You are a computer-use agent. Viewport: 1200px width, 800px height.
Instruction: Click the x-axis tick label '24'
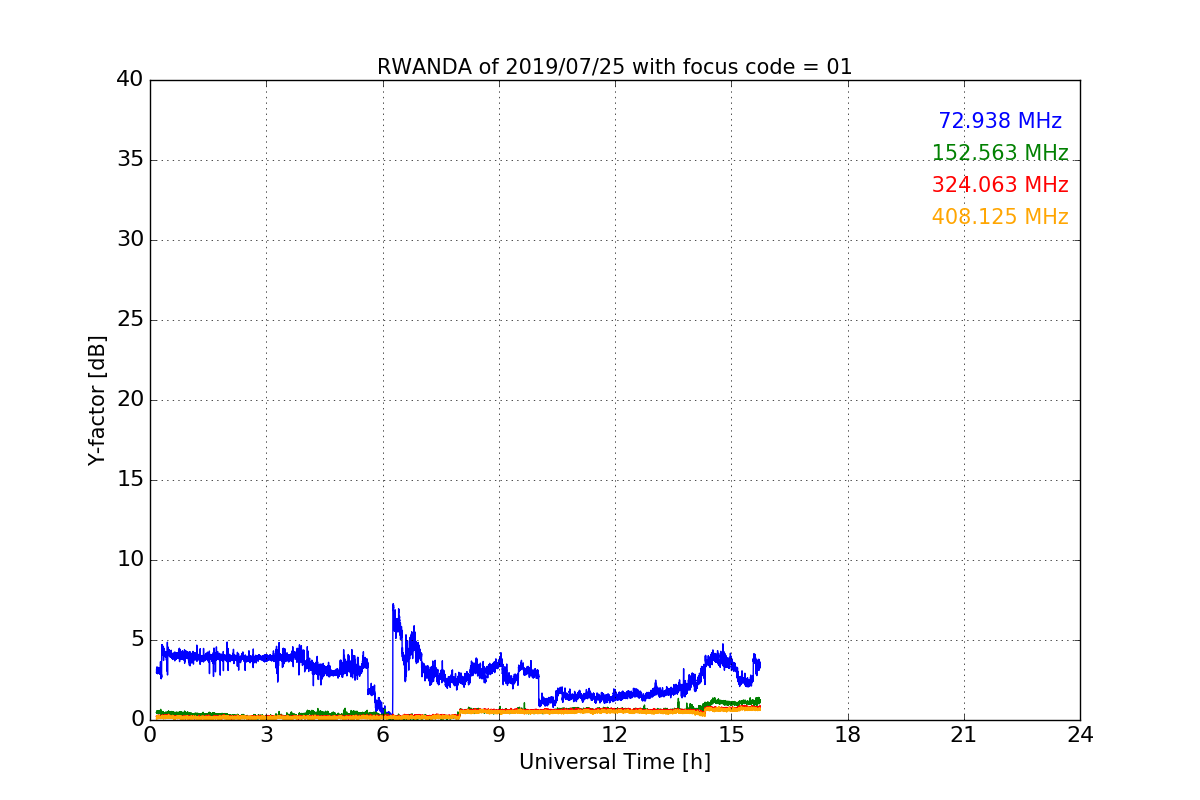pos(1080,735)
